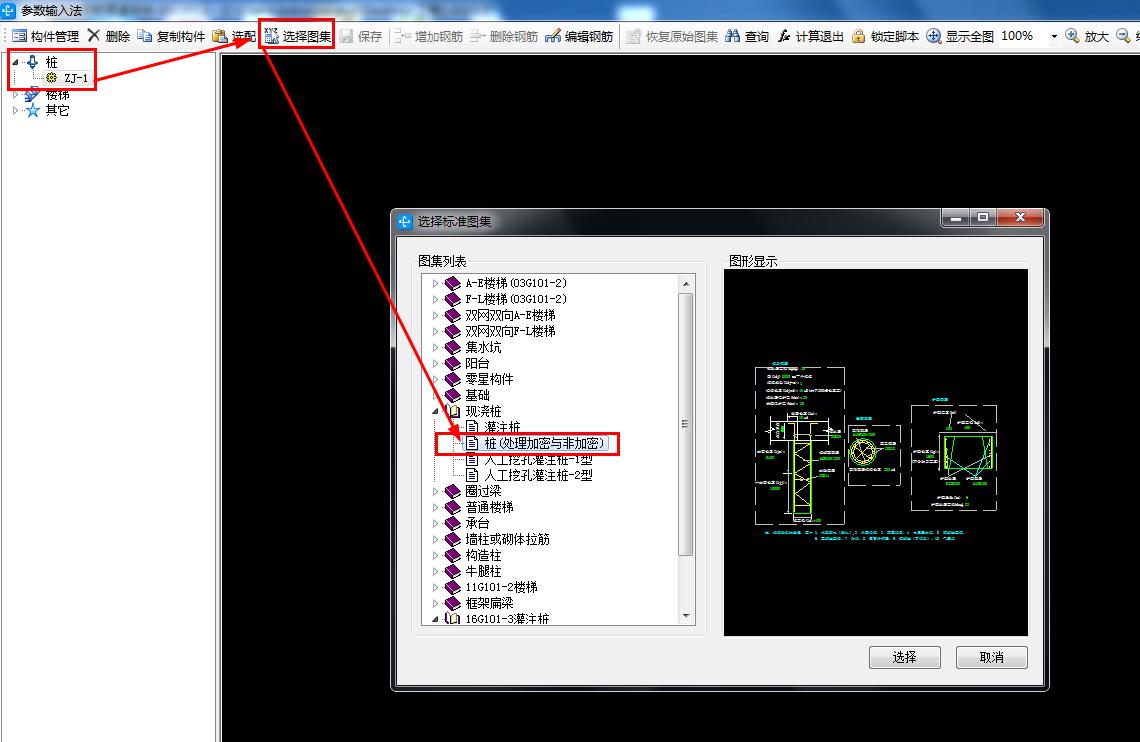Click the atlas list scrollbar thumb
The height and width of the screenshot is (742, 1140).
tap(686, 424)
